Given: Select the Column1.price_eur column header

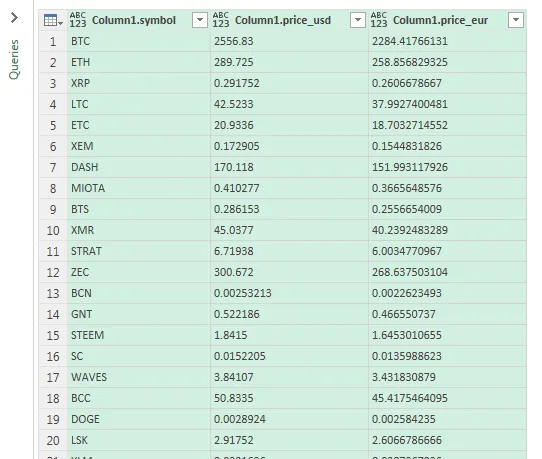Looking at the screenshot, I should click(x=448, y=20).
